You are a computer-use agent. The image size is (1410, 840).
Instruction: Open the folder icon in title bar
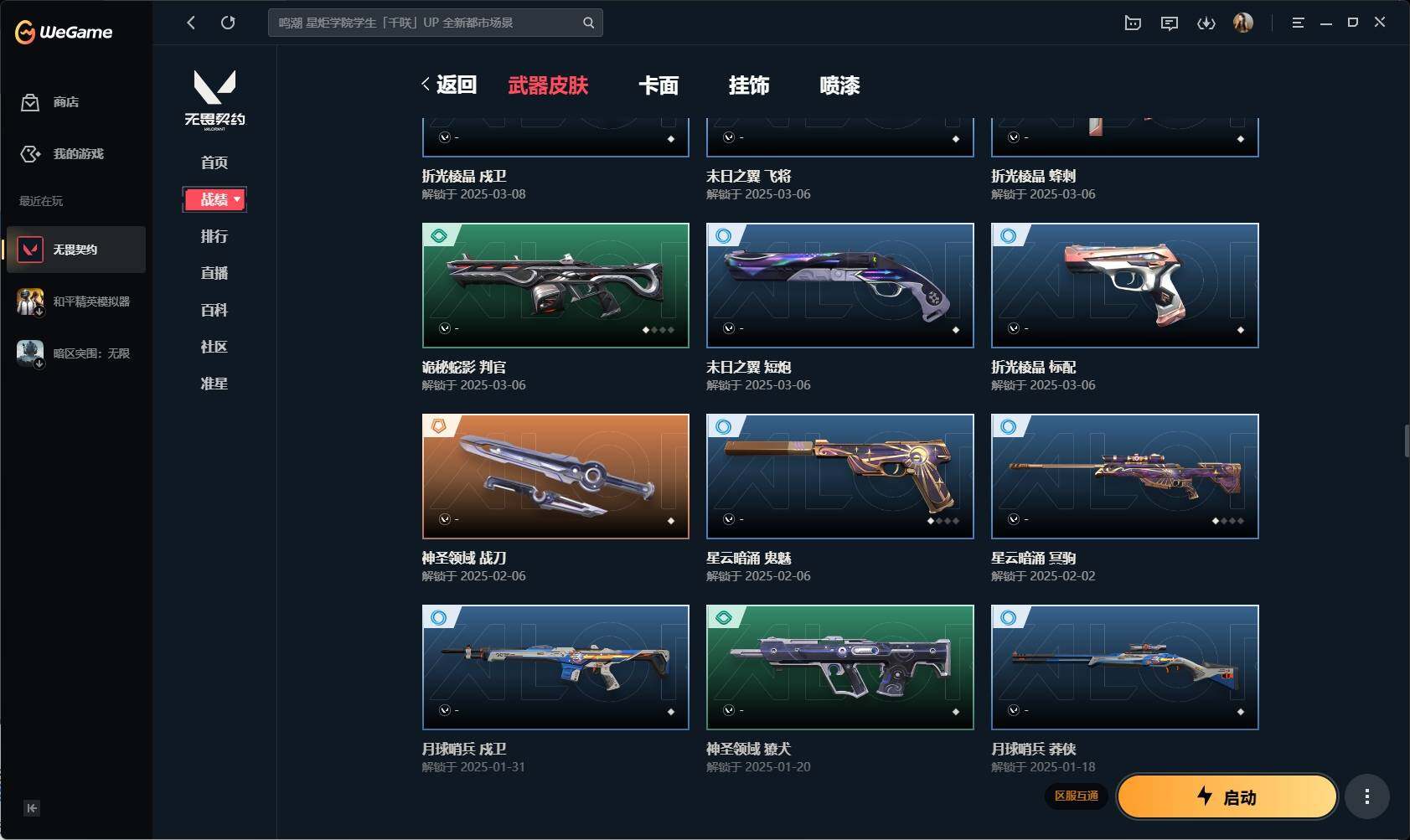[1133, 23]
